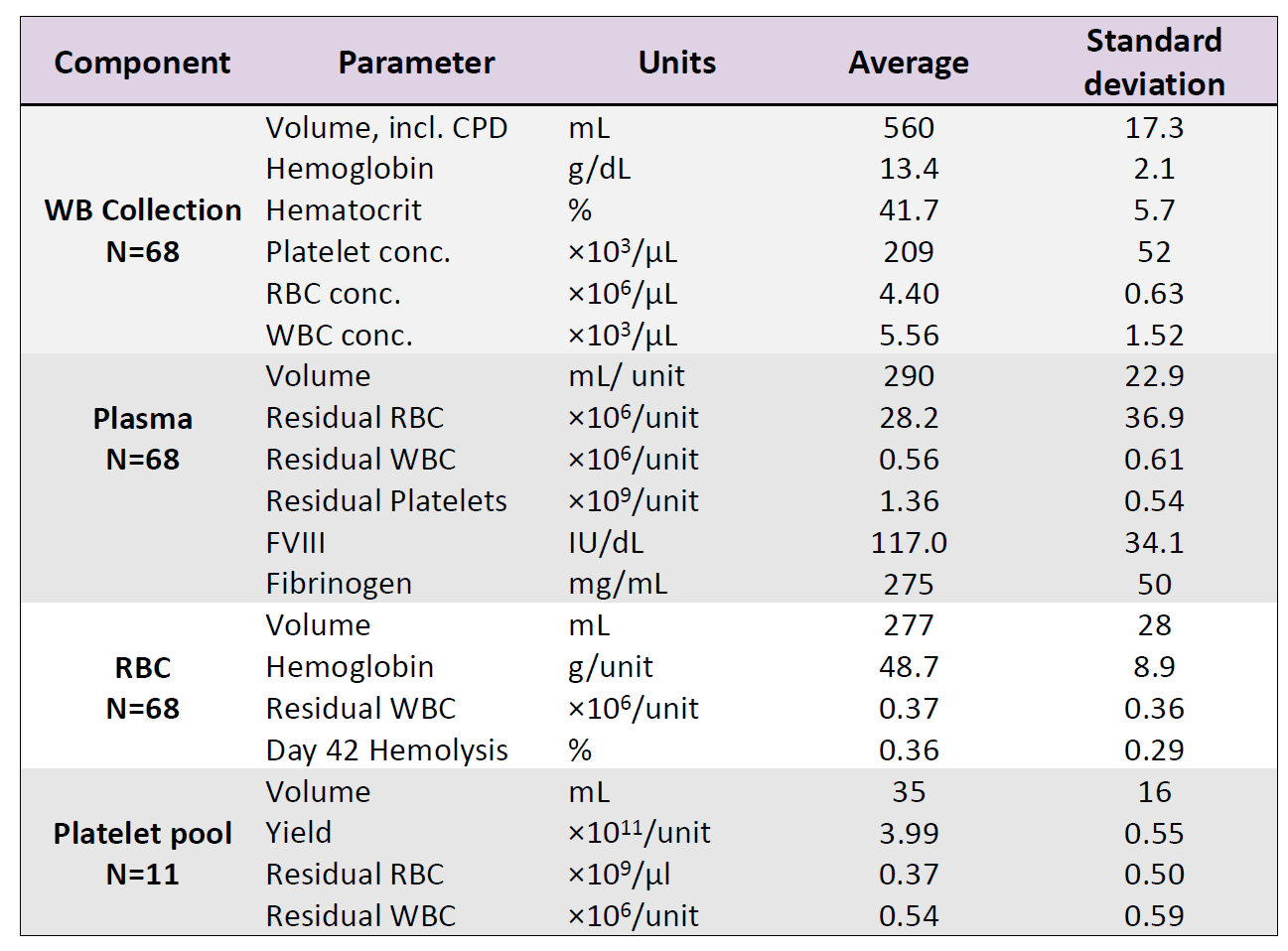This screenshot has width=1288, height=951.
Task: Select the Units column header
Action: (x=676, y=63)
